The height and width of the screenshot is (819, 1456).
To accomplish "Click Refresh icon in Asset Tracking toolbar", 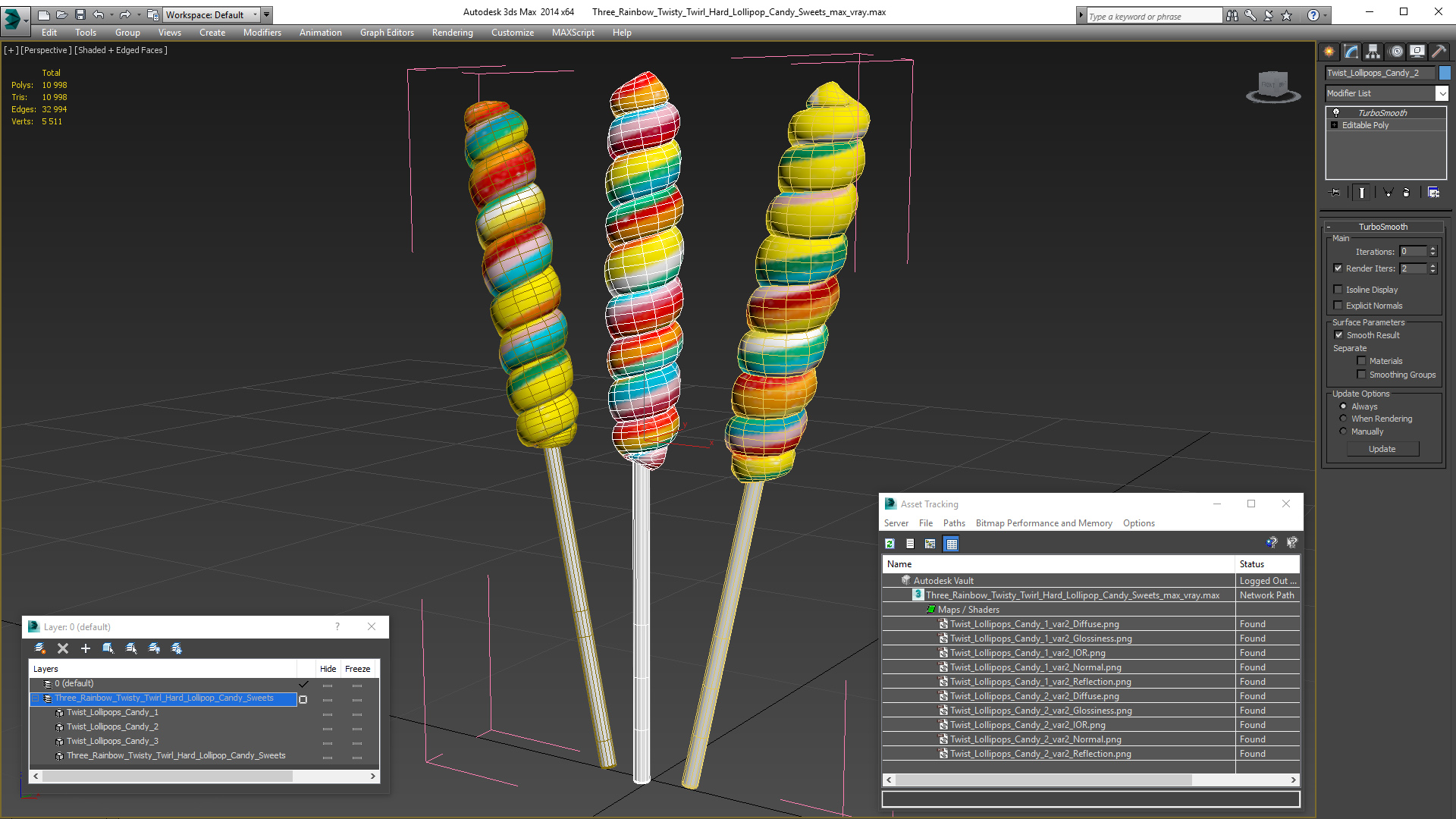I will coord(890,544).
